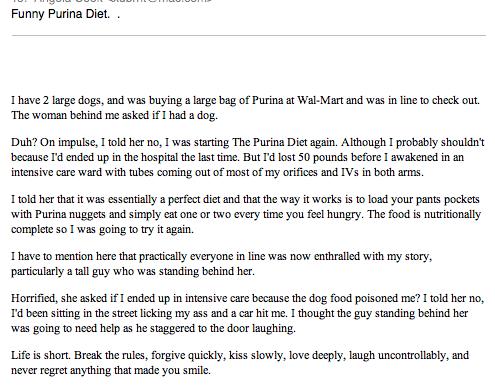The height and width of the screenshot is (389, 495).
Task: Click the sentence 'Life is short.'
Action: (x=41, y=355)
